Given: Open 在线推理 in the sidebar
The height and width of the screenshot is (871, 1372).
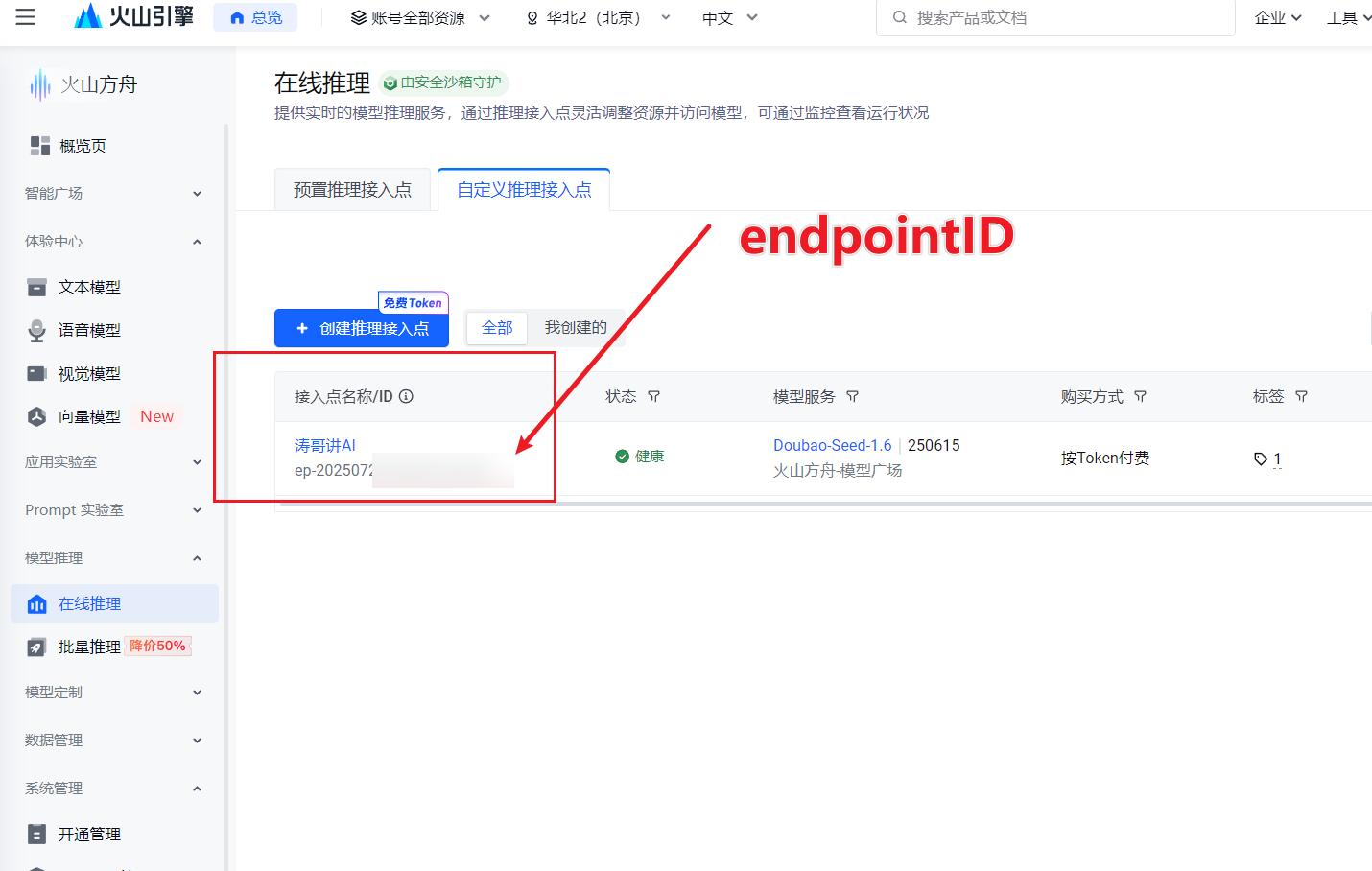Looking at the screenshot, I should [114, 603].
